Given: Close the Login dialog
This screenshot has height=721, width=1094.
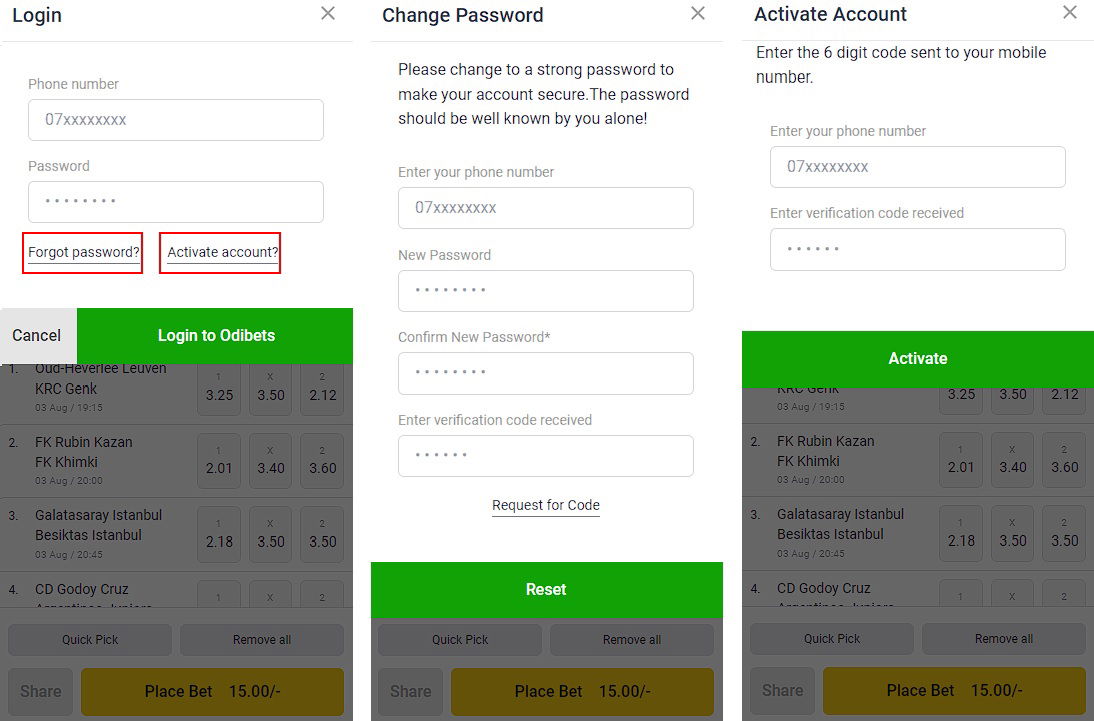Looking at the screenshot, I should coord(327,14).
